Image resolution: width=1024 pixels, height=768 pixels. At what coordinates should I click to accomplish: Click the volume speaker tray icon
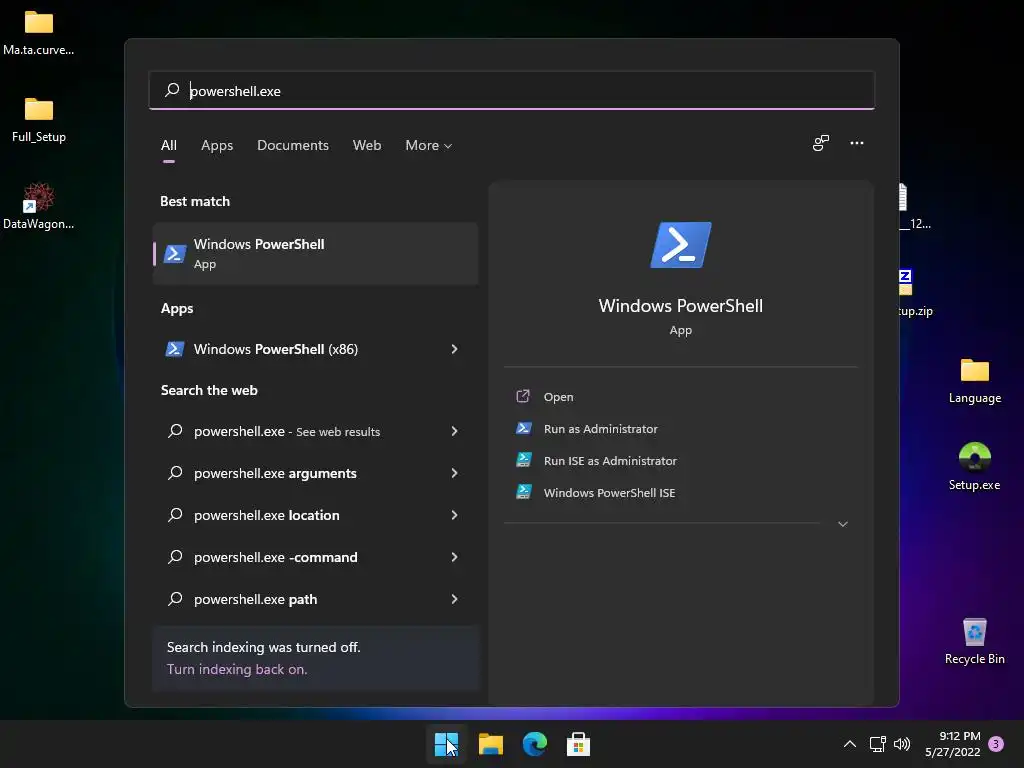[902, 744]
